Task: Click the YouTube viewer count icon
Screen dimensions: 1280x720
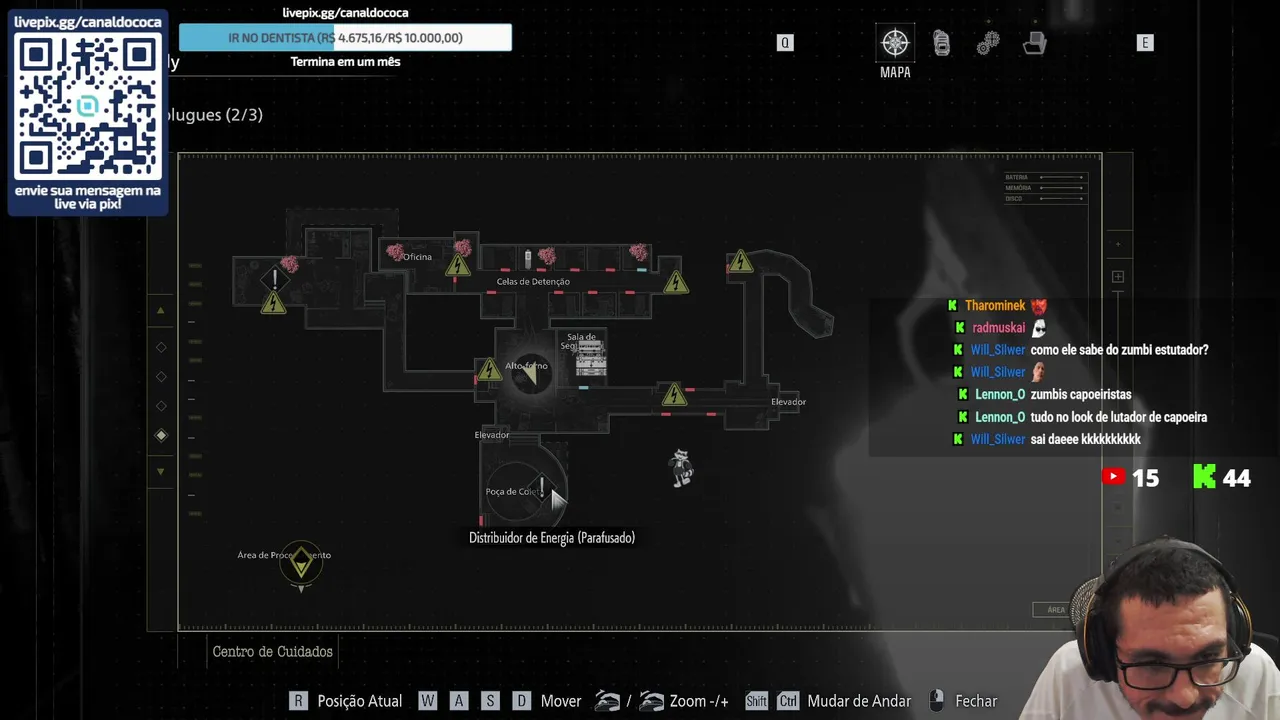Action: click(x=1113, y=477)
